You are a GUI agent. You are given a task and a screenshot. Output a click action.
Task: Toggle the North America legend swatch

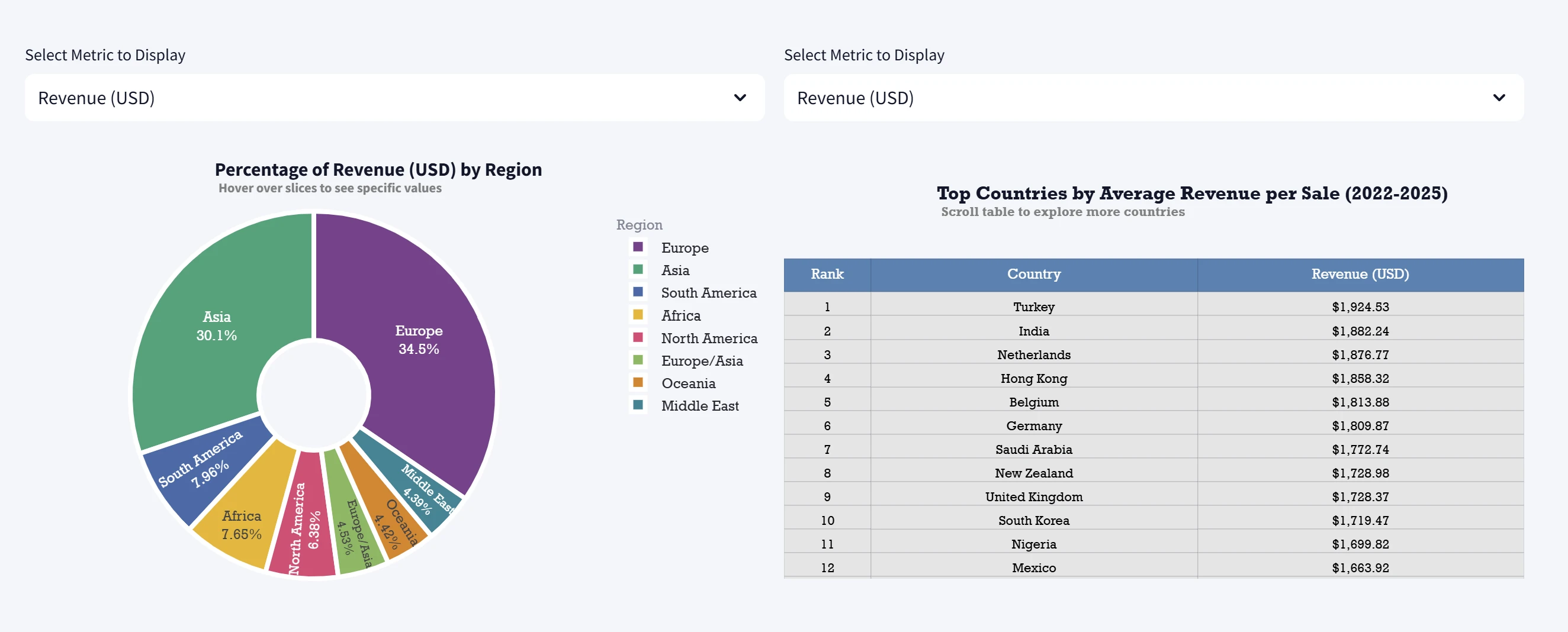point(638,337)
